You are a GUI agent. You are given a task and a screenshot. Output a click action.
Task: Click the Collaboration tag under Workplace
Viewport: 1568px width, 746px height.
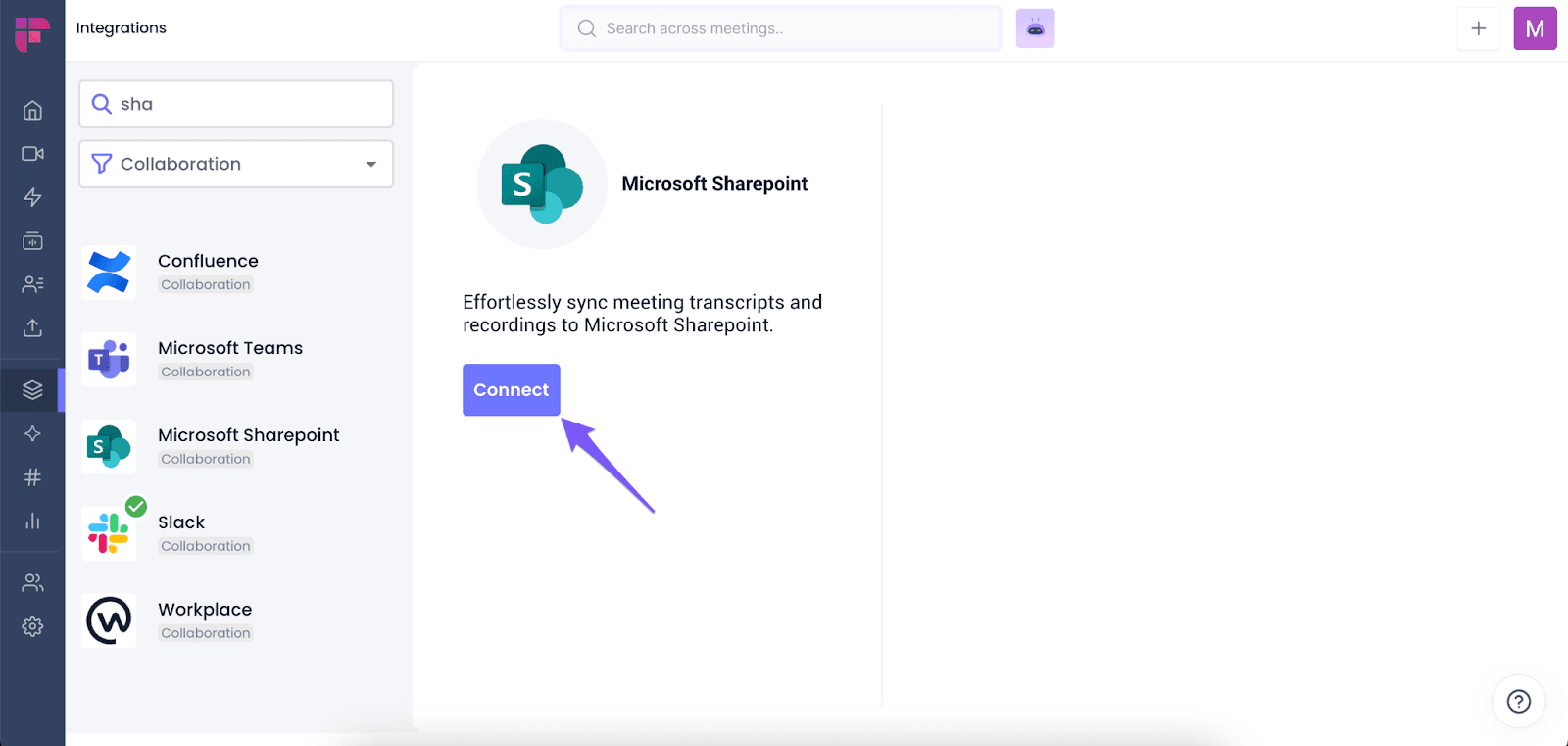click(x=206, y=634)
